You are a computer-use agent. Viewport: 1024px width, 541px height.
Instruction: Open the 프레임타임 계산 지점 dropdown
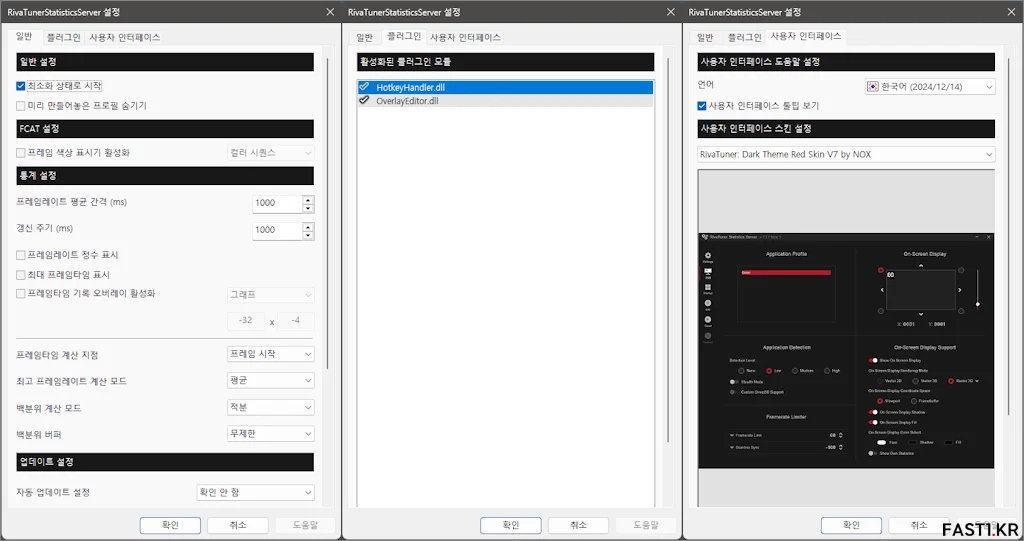[270, 354]
